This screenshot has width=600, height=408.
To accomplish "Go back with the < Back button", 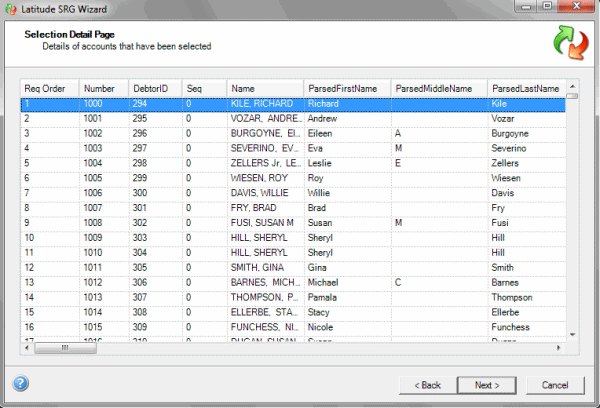I will (x=427, y=385).
